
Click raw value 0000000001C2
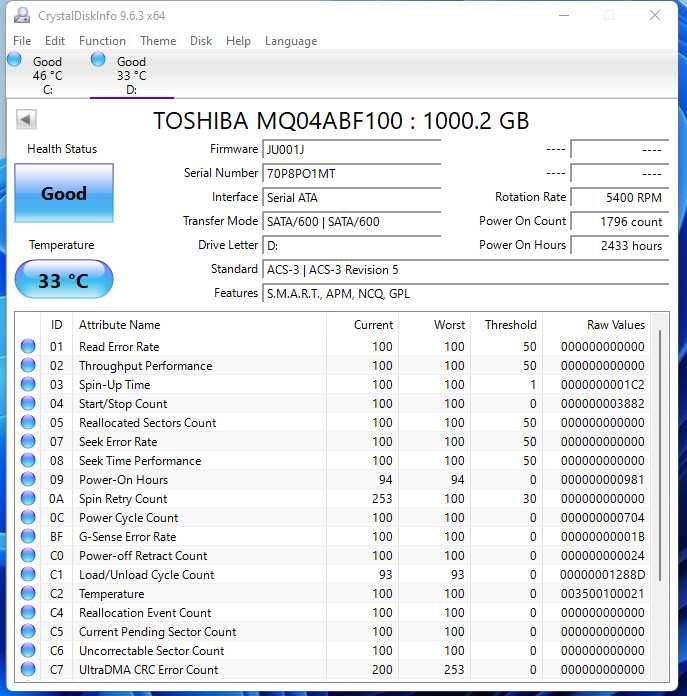pos(602,385)
